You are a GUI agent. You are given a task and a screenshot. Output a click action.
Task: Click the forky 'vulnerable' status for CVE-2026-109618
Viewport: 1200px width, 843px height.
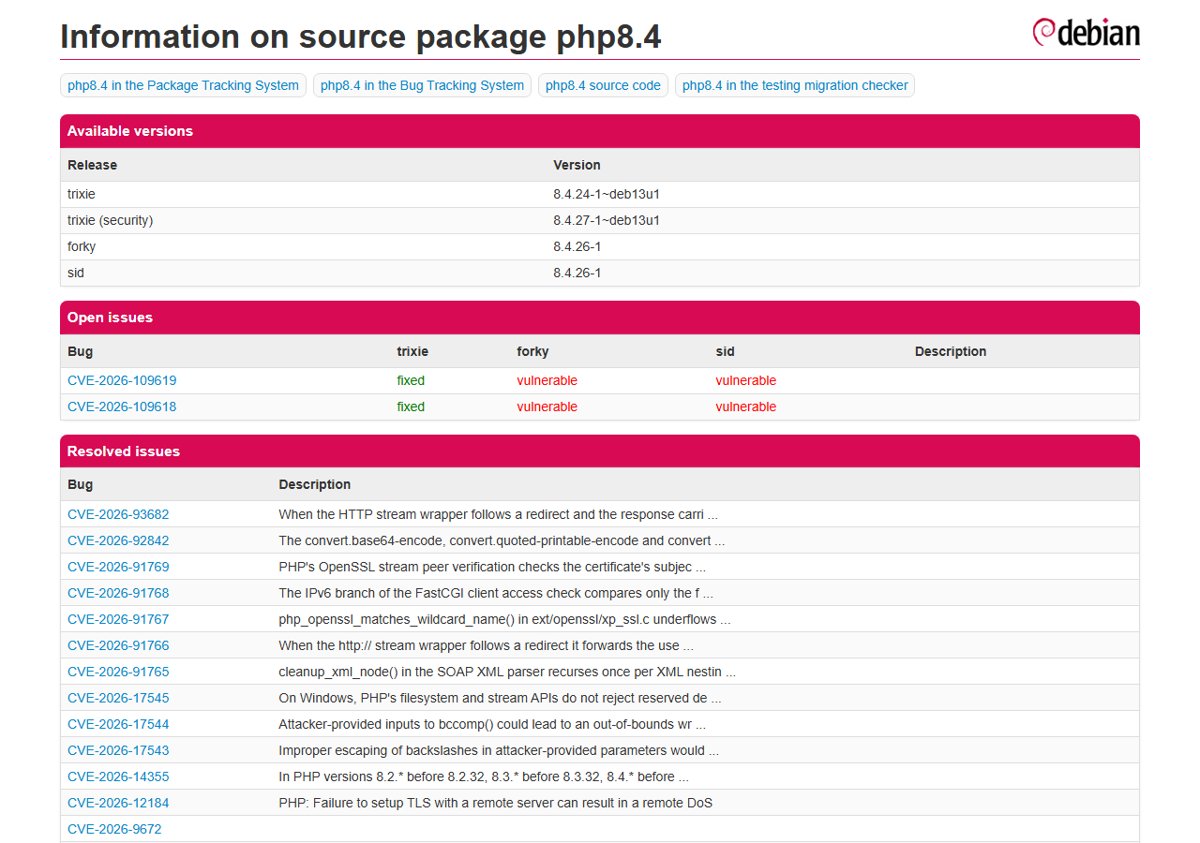(x=547, y=407)
